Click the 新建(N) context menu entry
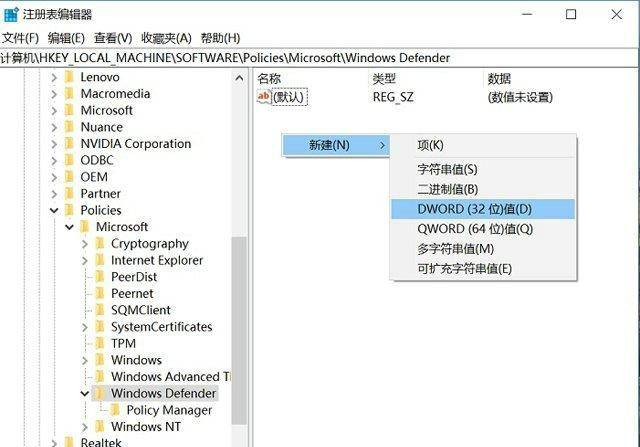Viewport: 640px width, 447px height. (336, 145)
